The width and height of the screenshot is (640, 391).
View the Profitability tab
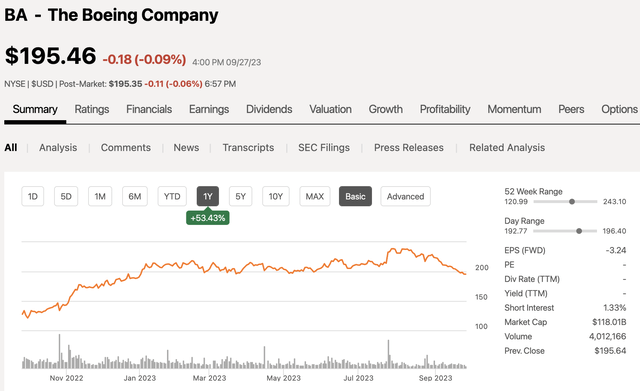pos(445,109)
